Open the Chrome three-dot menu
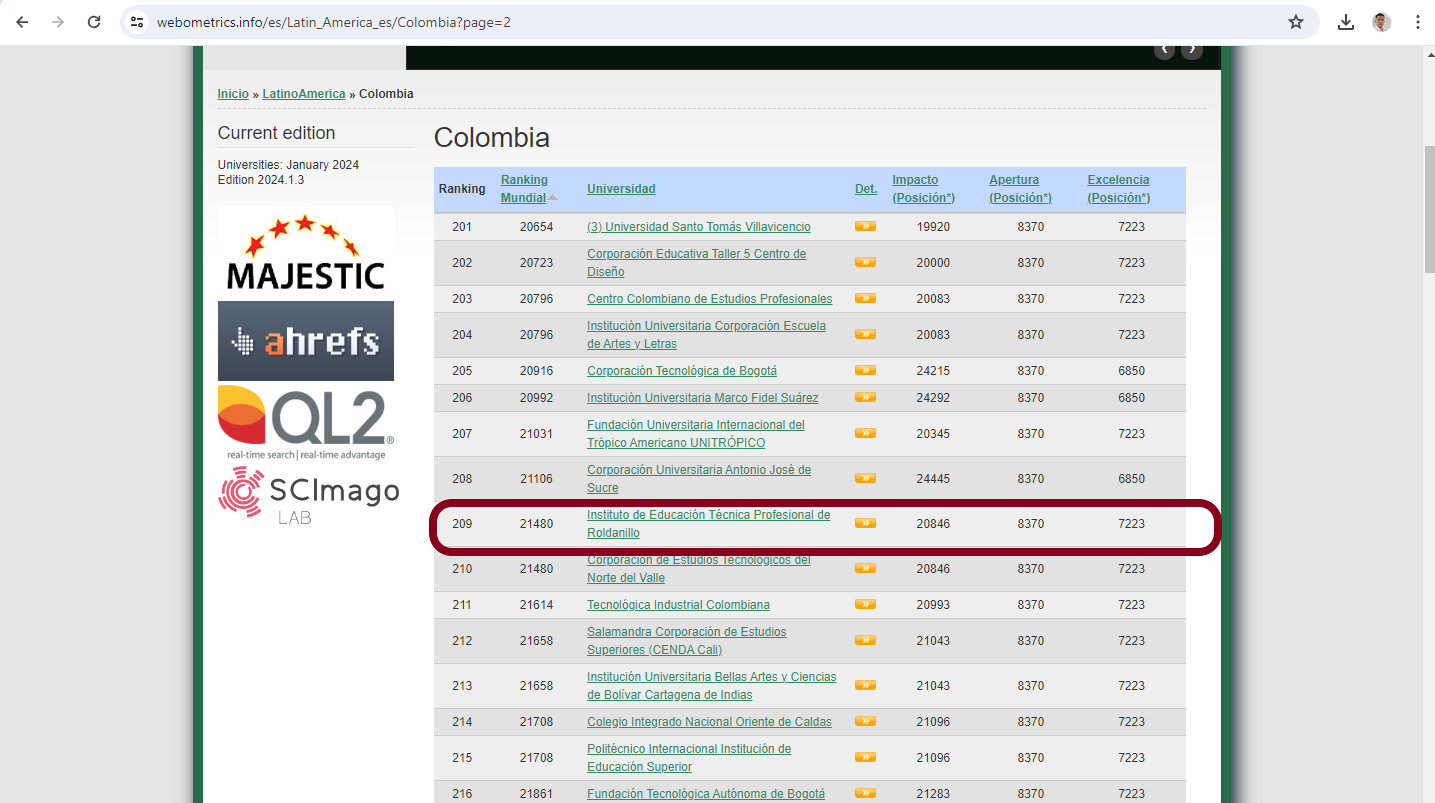Image resolution: width=1435 pixels, height=803 pixels. tap(1417, 22)
